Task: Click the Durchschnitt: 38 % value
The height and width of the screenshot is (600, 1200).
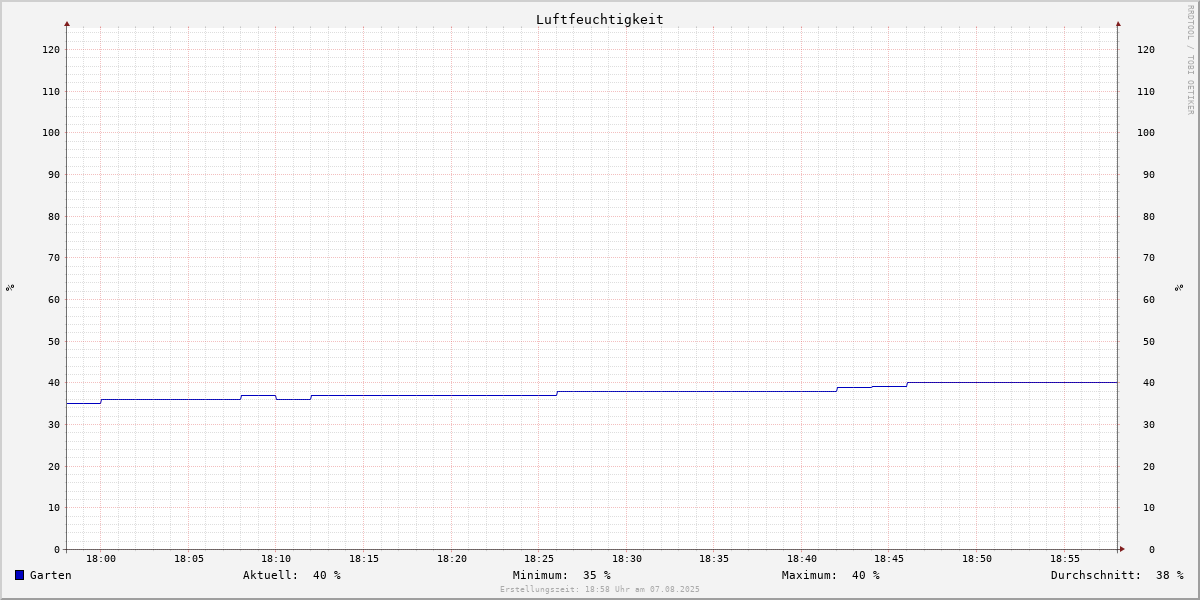Action: tap(1117, 575)
